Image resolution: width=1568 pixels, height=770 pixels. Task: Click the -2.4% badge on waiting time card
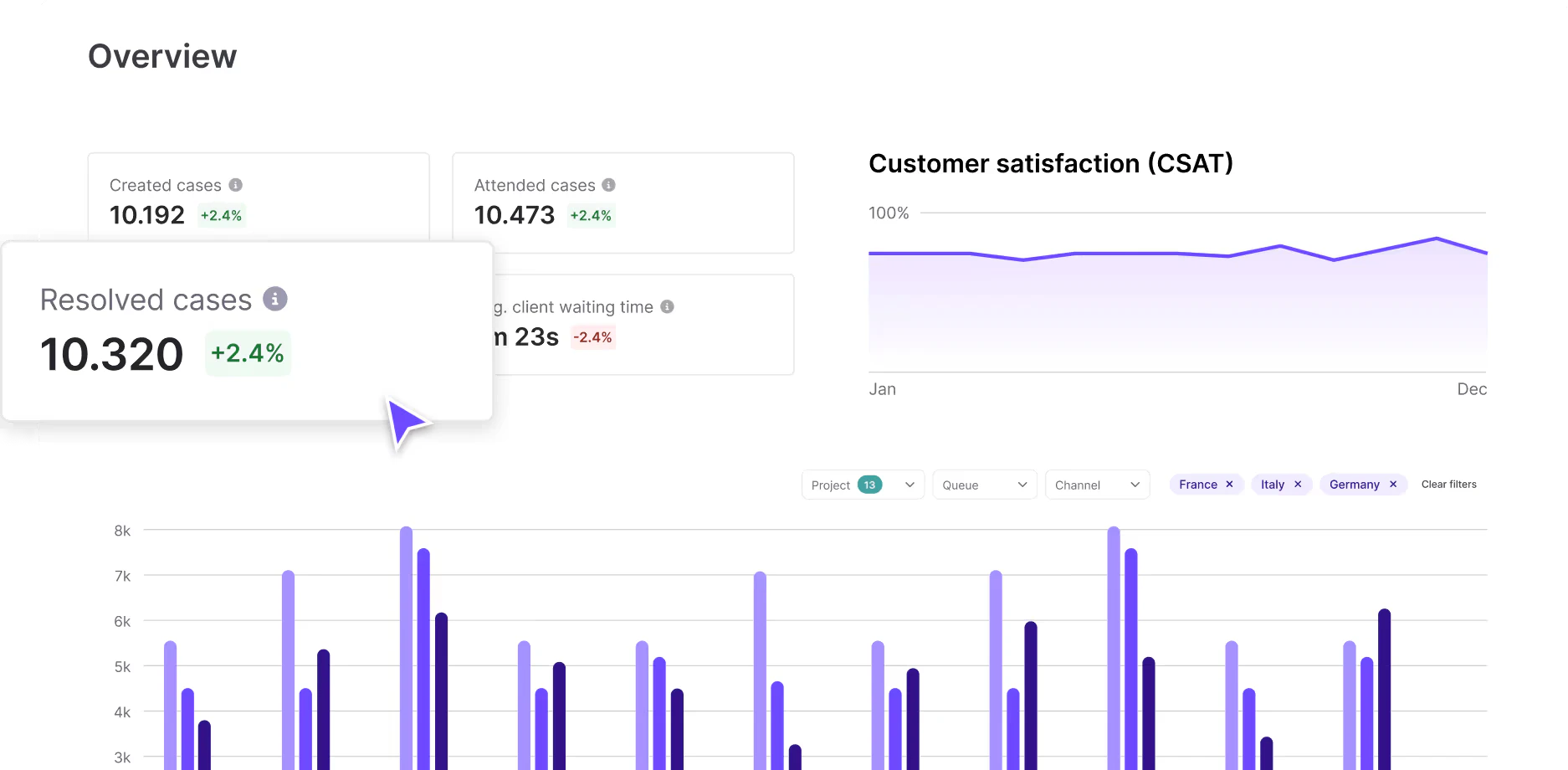[x=592, y=337]
